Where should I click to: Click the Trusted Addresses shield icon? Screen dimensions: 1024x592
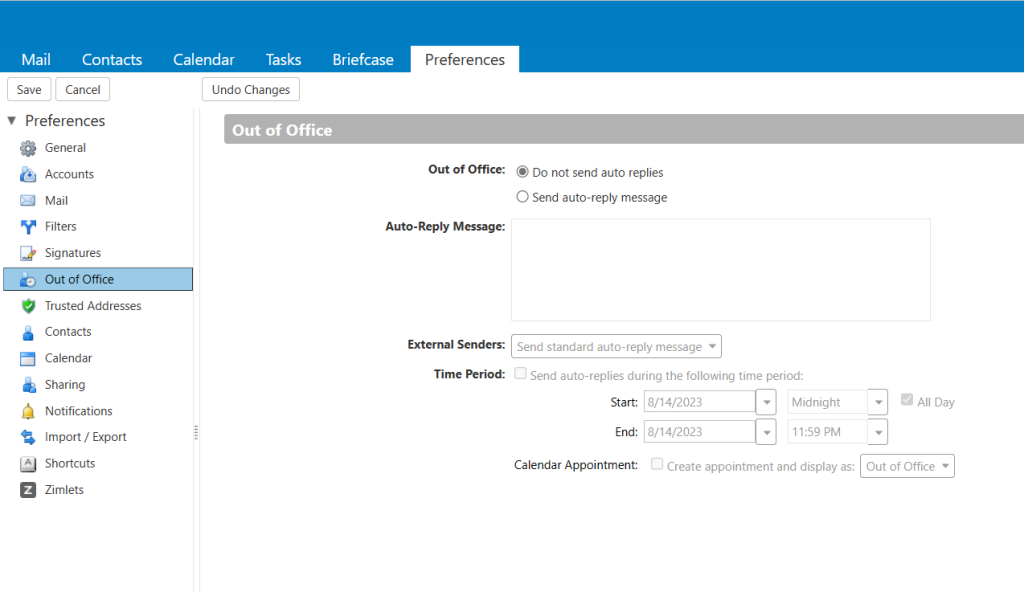[28, 306]
